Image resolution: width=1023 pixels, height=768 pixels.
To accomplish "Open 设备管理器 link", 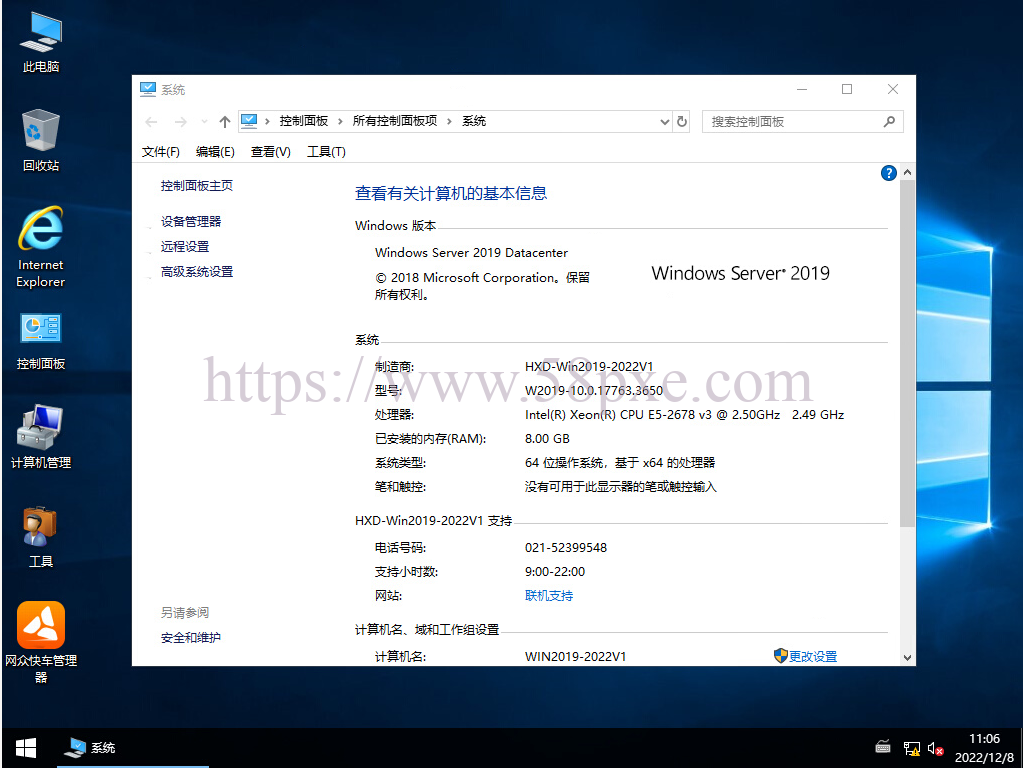I will 191,222.
